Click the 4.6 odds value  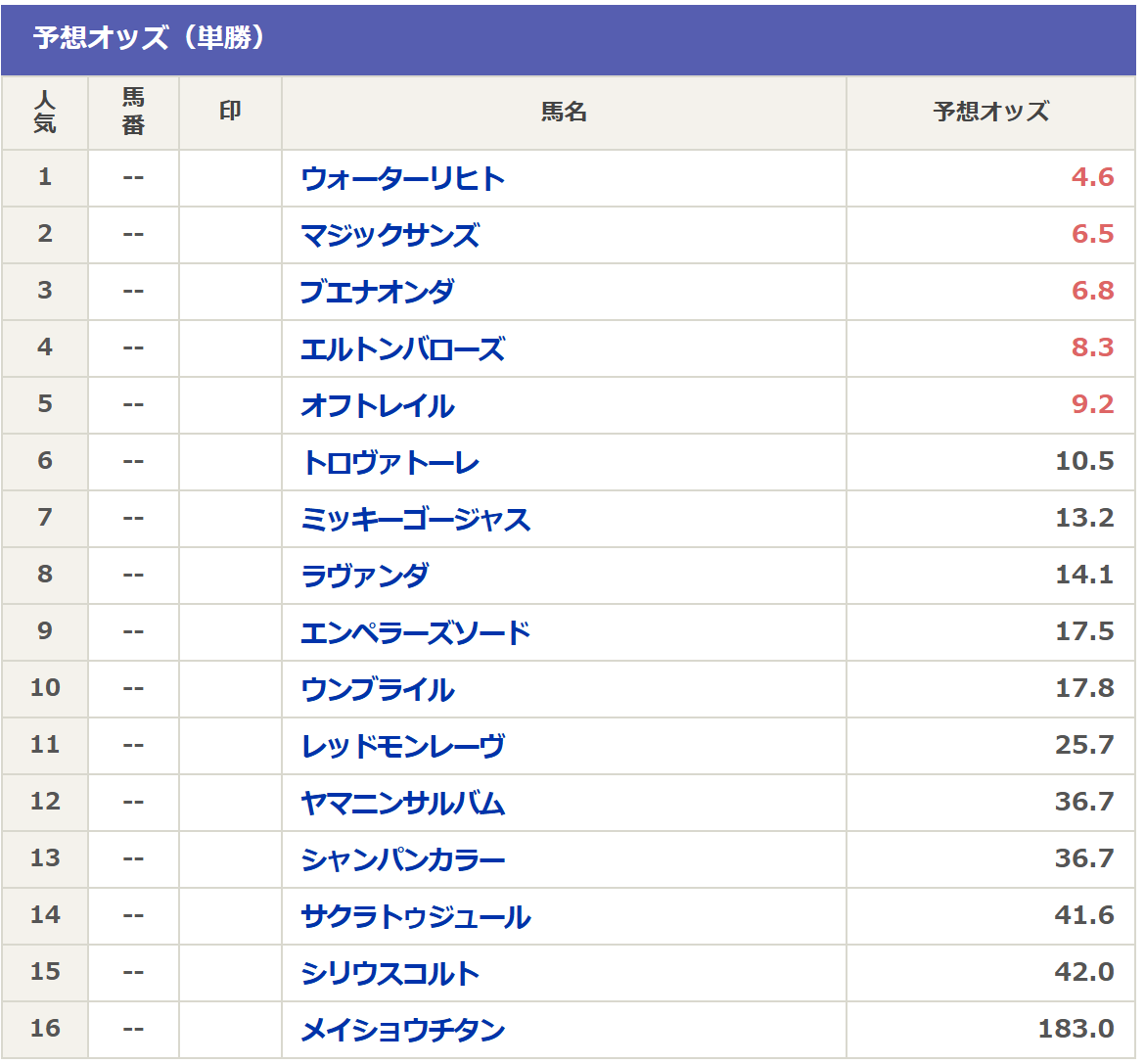(1092, 178)
